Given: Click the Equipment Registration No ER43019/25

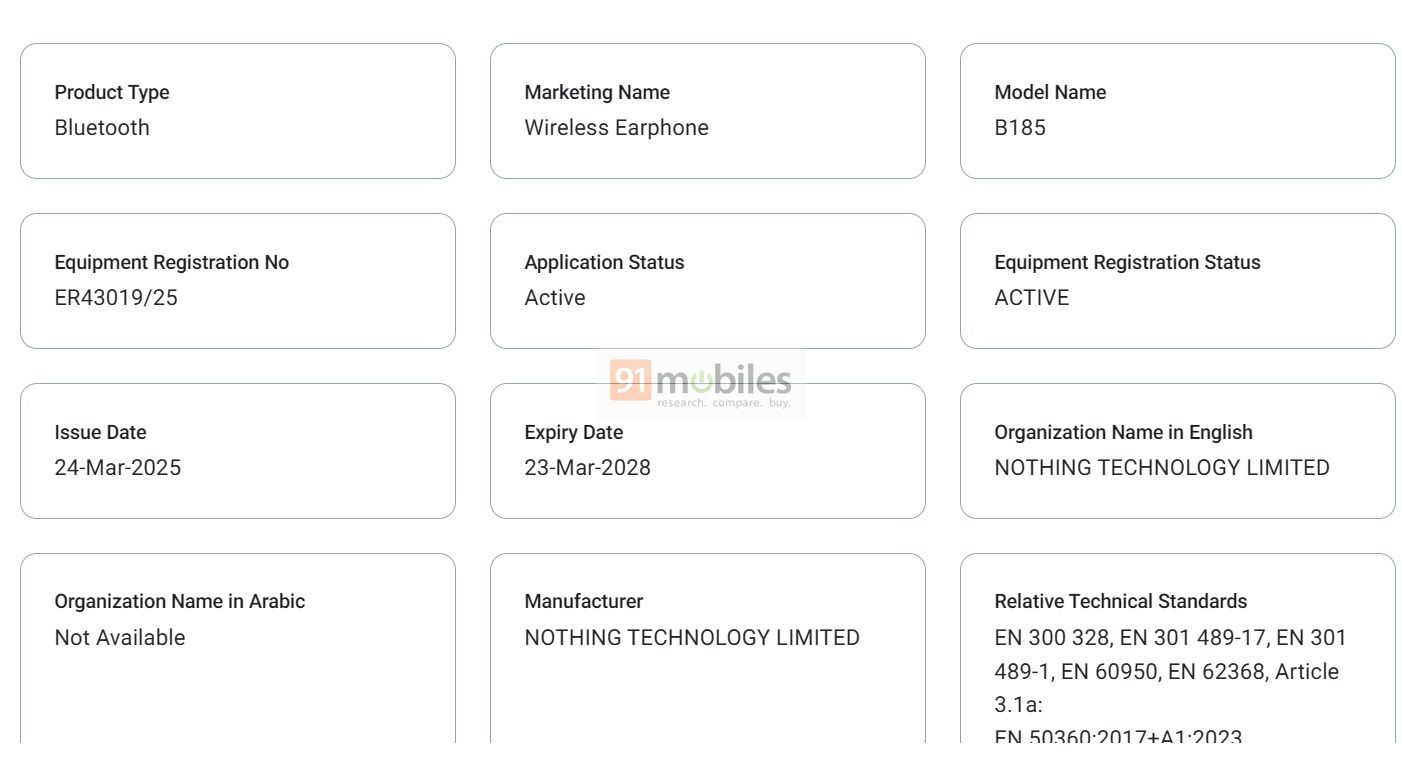Looking at the screenshot, I should click(x=116, y=298).
